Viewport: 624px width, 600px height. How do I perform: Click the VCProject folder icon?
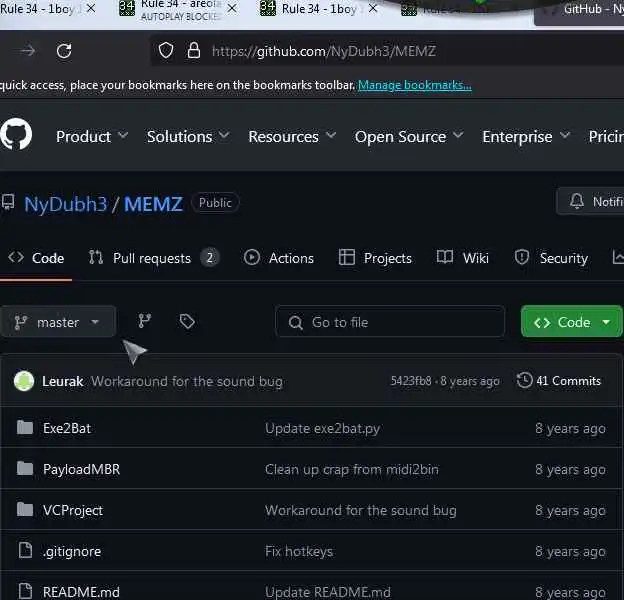[x=25, y=509]
